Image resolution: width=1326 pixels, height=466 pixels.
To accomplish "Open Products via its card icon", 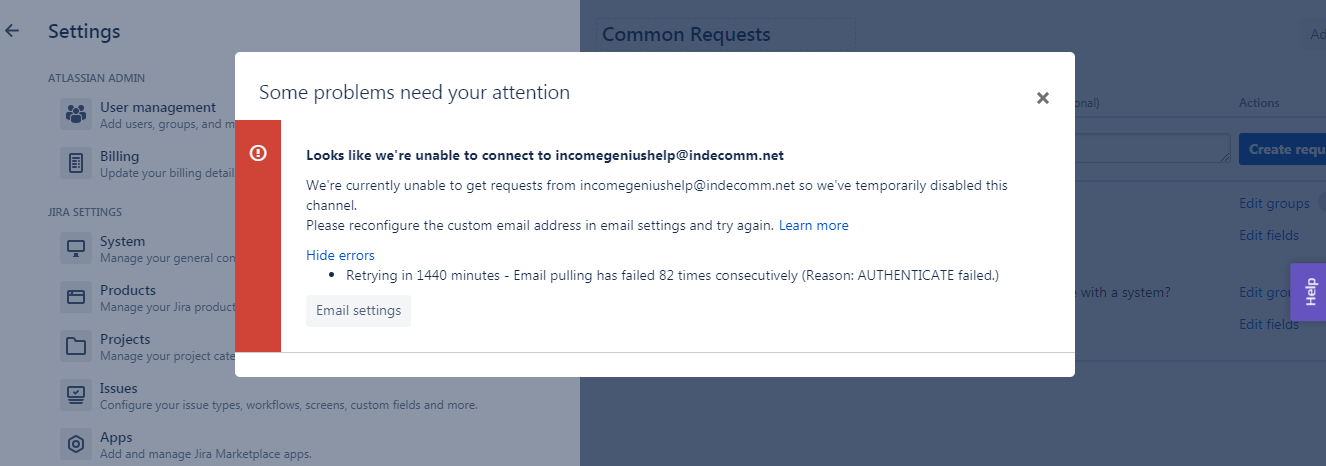I will pyautogui.click(x=76, y=297).
